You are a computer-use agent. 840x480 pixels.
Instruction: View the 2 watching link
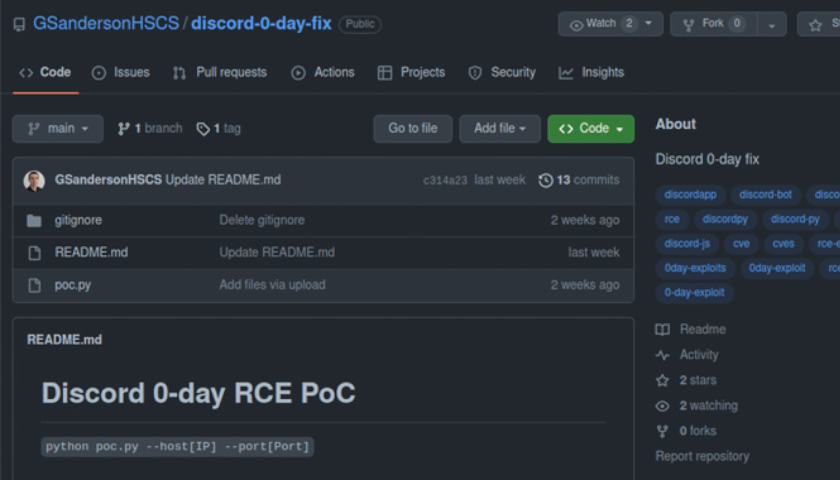pos(708,406)
